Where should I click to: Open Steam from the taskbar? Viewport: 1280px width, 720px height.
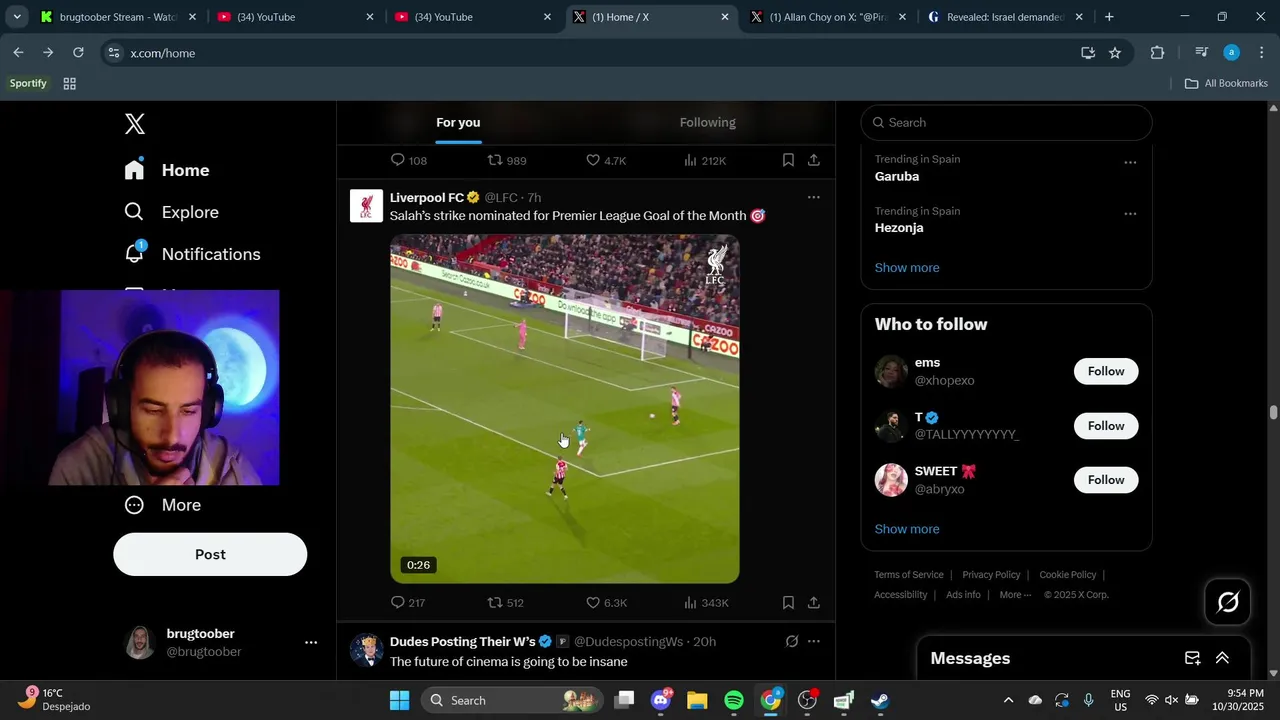click(880, 700)
